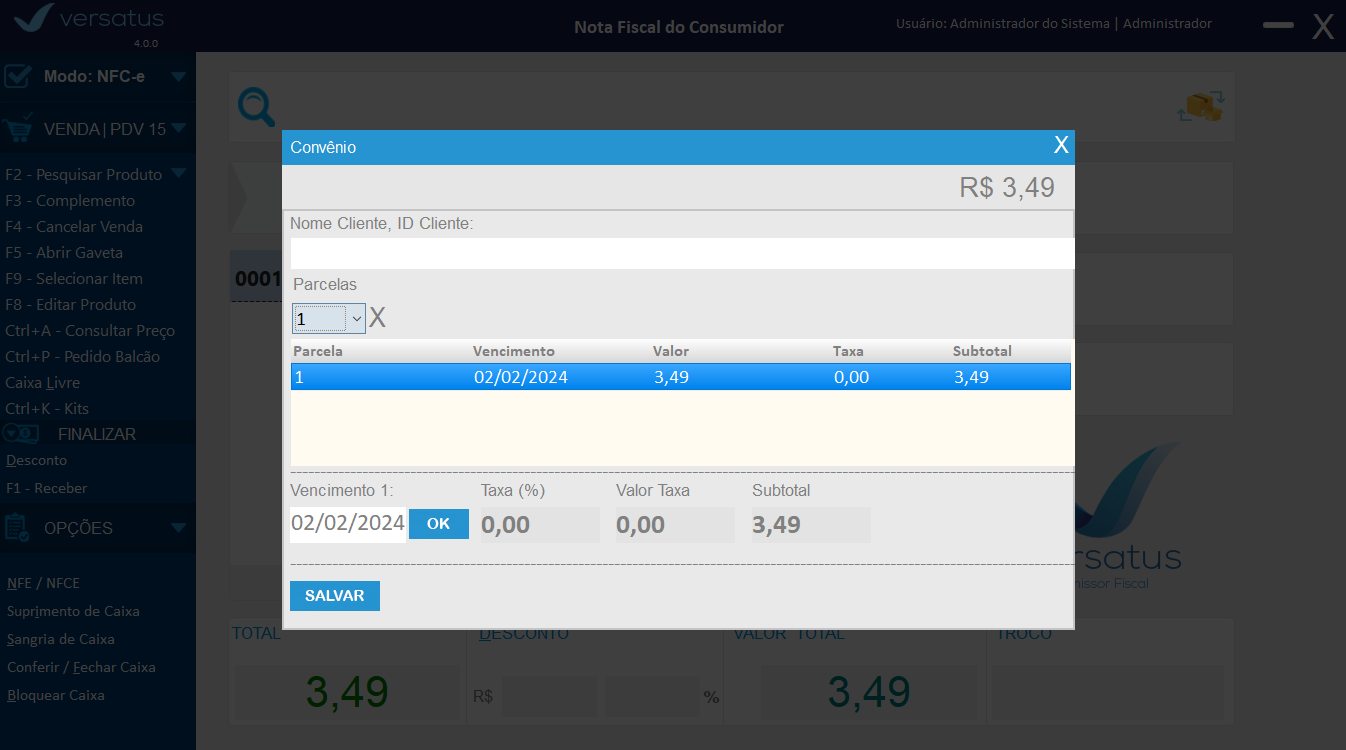Confirm the vencimento date with OK
This screenshot has width=1346, height=750.
[438, 524]
